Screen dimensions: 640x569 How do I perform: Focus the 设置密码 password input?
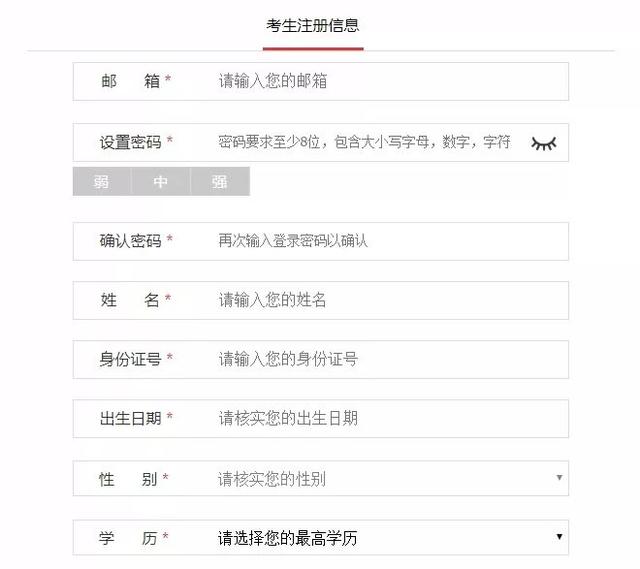(320, 142)
